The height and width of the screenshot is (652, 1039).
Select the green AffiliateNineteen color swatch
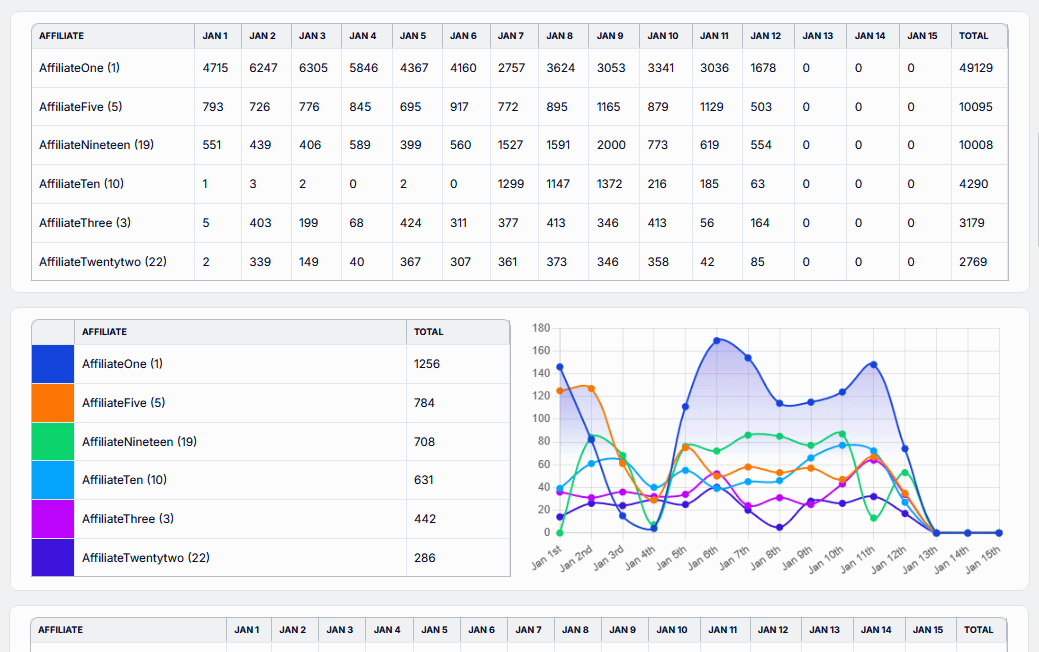click(53, 441)
